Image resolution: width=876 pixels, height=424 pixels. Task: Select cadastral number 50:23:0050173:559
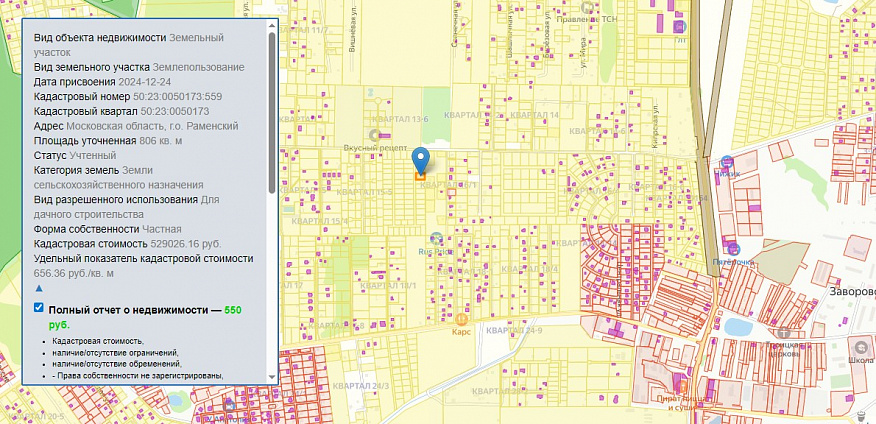(x=179, y=97)
